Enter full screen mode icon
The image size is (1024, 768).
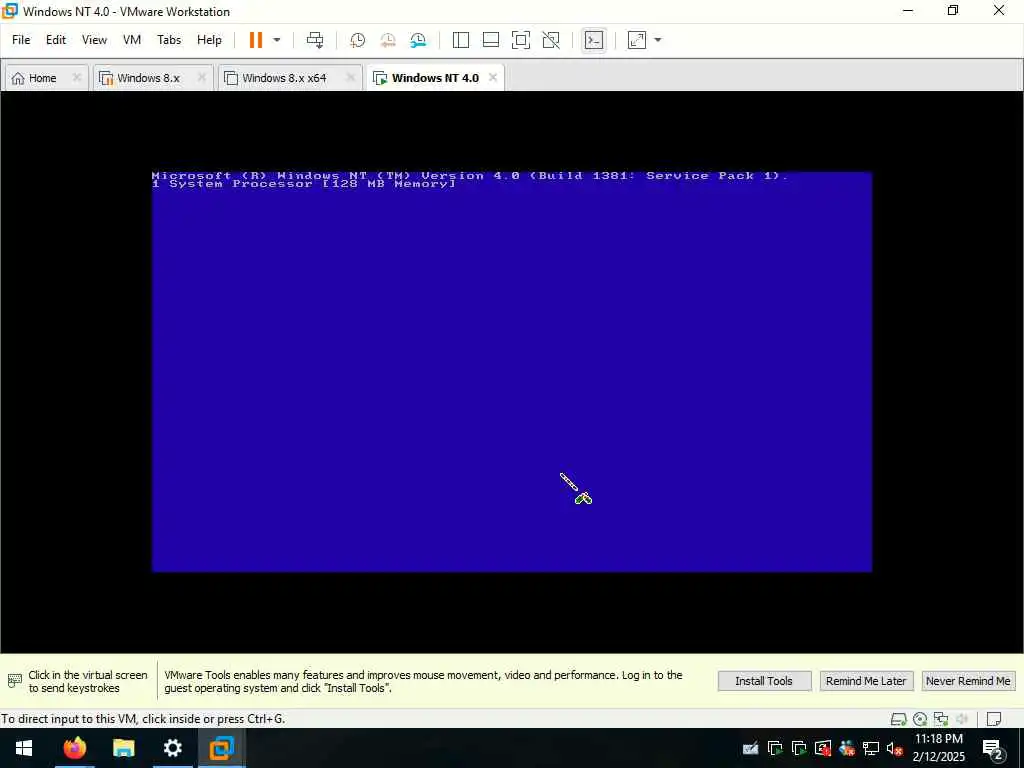tap(520, 40)
